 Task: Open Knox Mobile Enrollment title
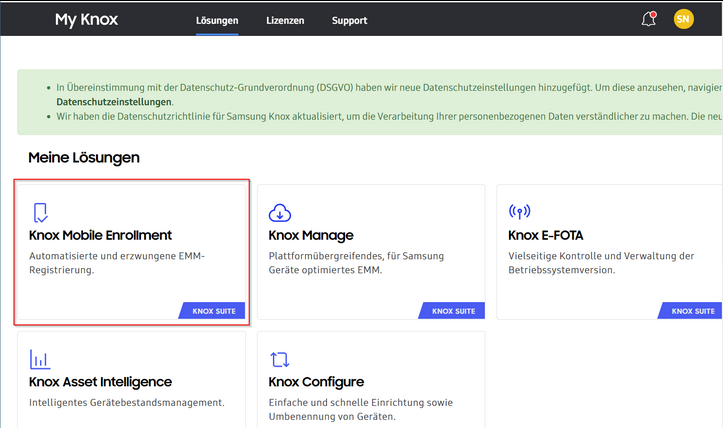tap(100, 235)
